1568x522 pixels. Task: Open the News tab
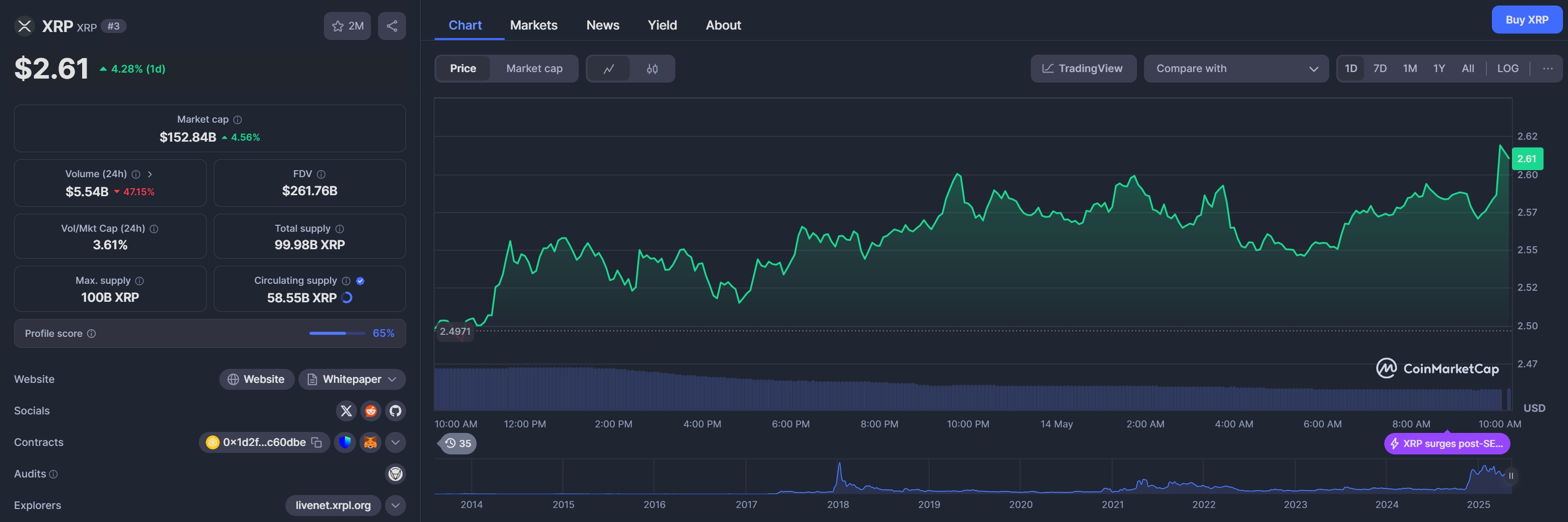pos(603,25)
